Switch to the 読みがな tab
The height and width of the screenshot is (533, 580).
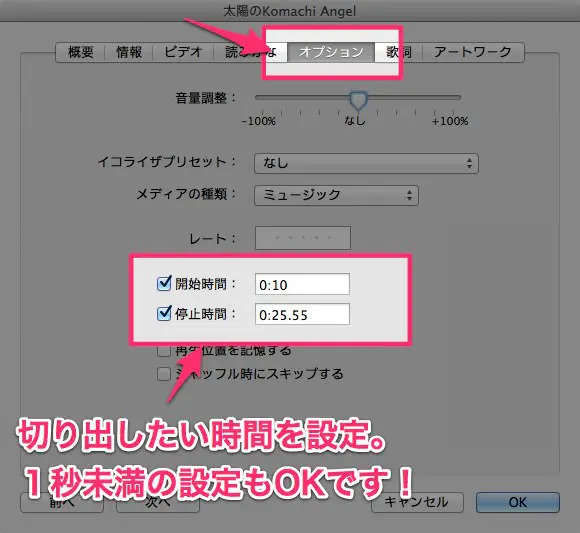tap(250, 52)
